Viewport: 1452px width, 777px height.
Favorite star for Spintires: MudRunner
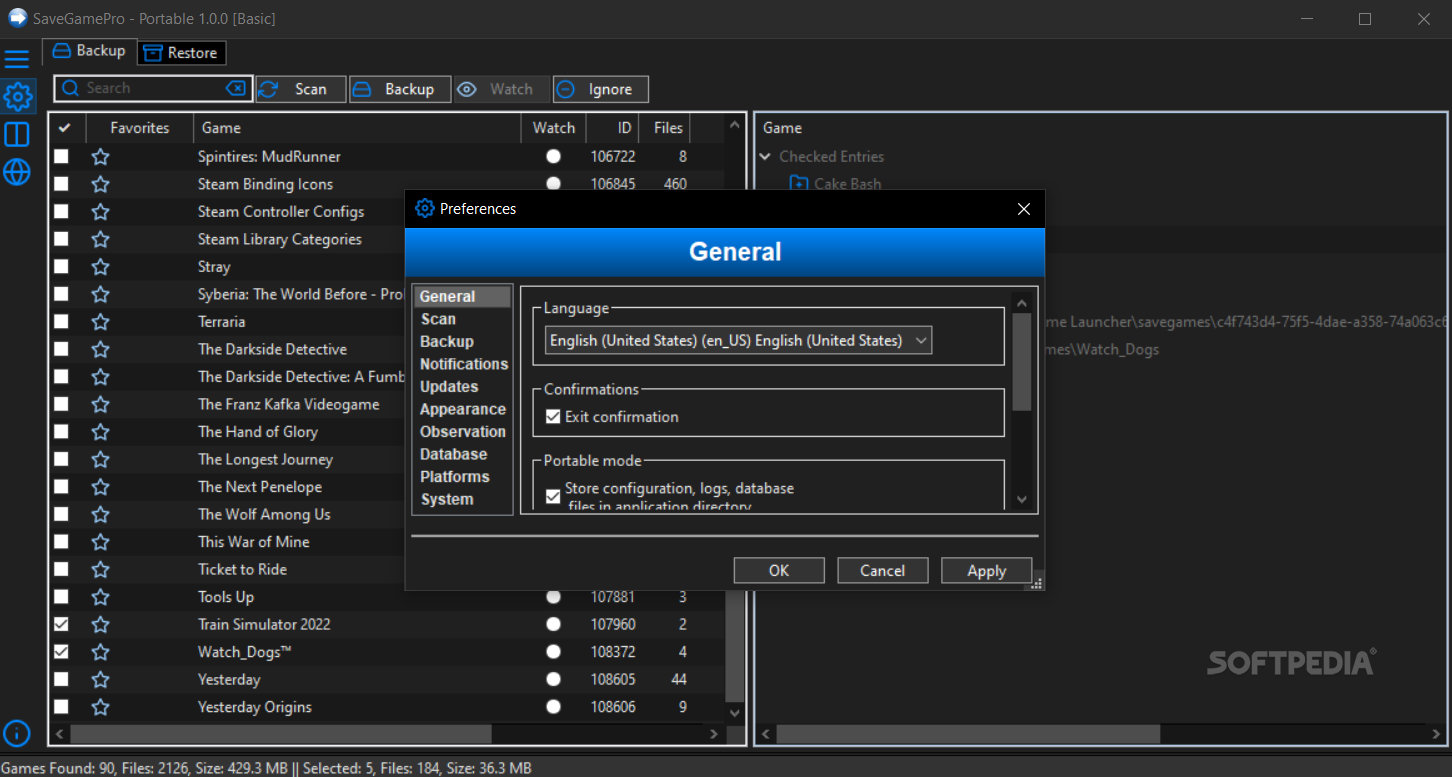coord(100,157)
